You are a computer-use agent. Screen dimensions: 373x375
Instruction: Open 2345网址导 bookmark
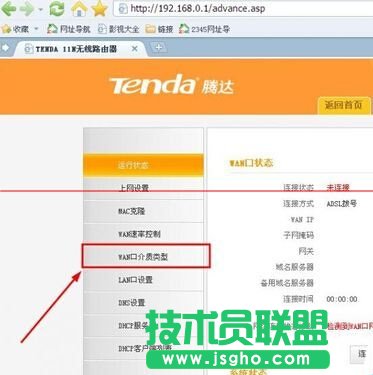204,29
